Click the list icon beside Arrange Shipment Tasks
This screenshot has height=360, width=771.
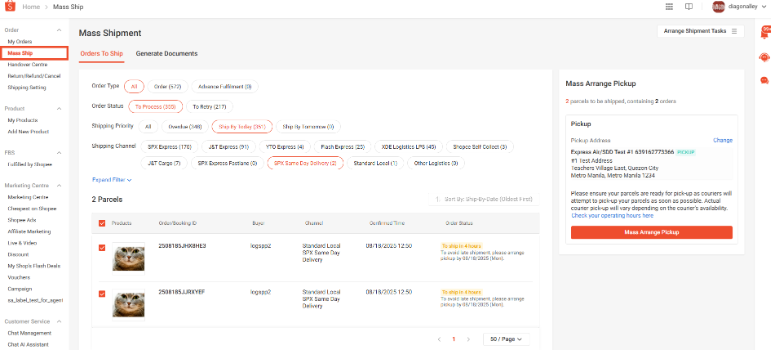pyautogui.click(x=734, y=31)
